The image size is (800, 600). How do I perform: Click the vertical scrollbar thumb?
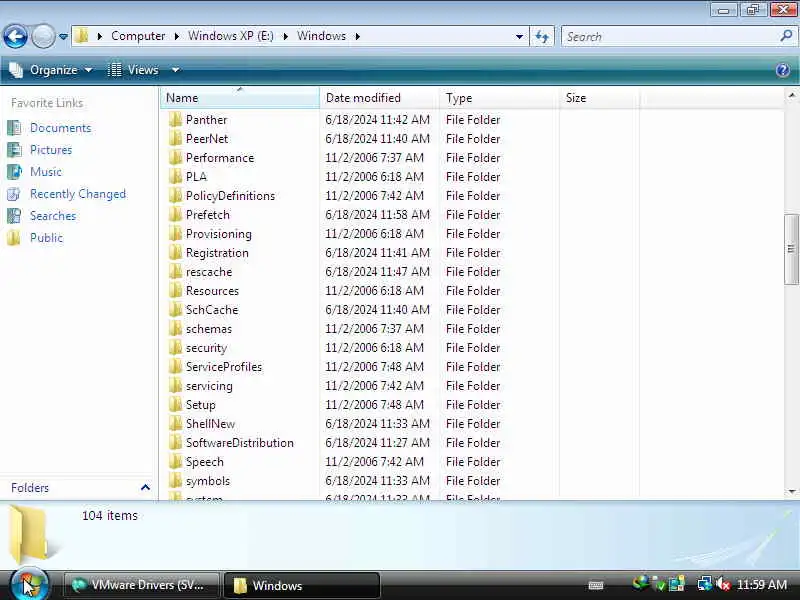791,249
